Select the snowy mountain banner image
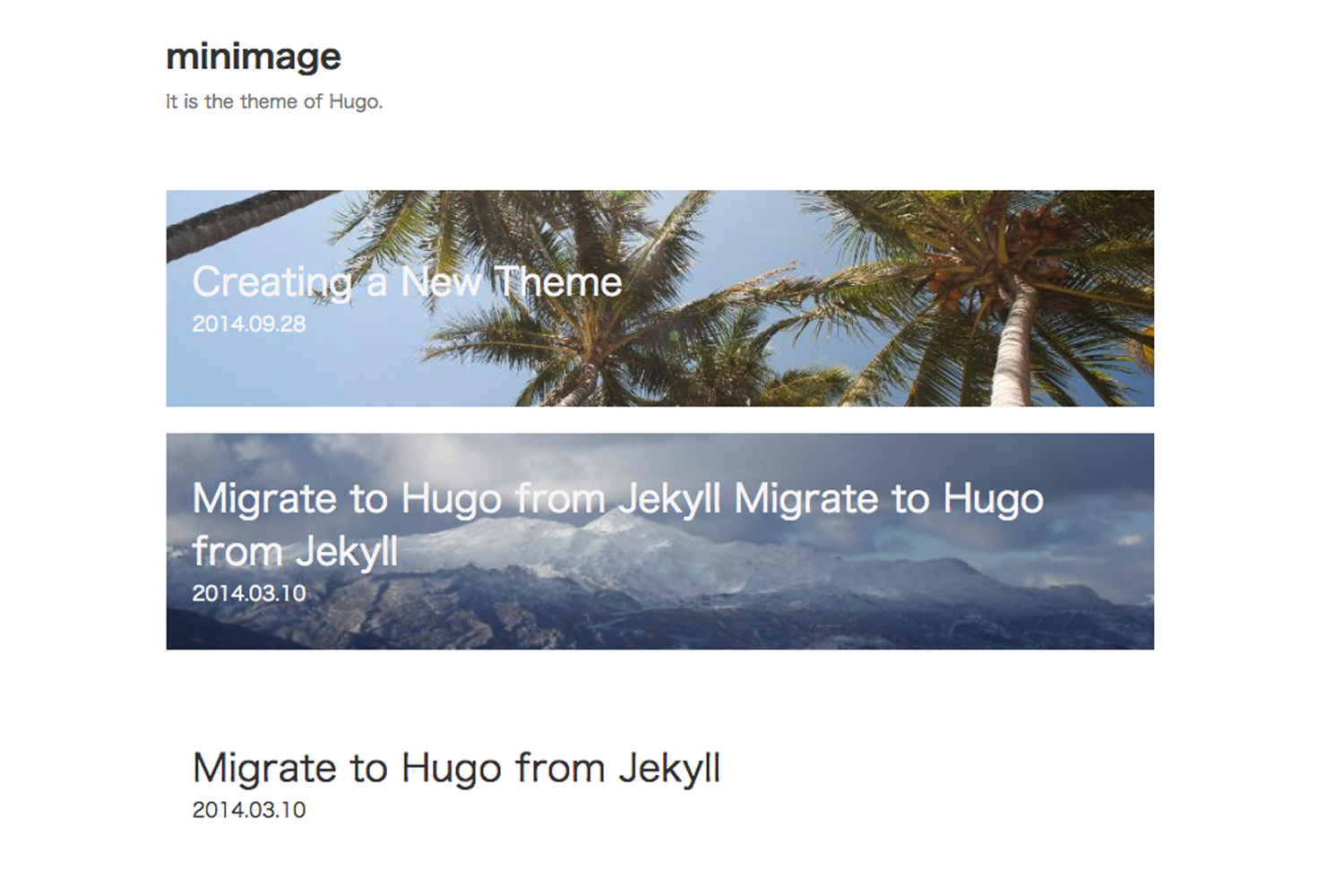The image size is (1344, 896). [x=660, y=541]
